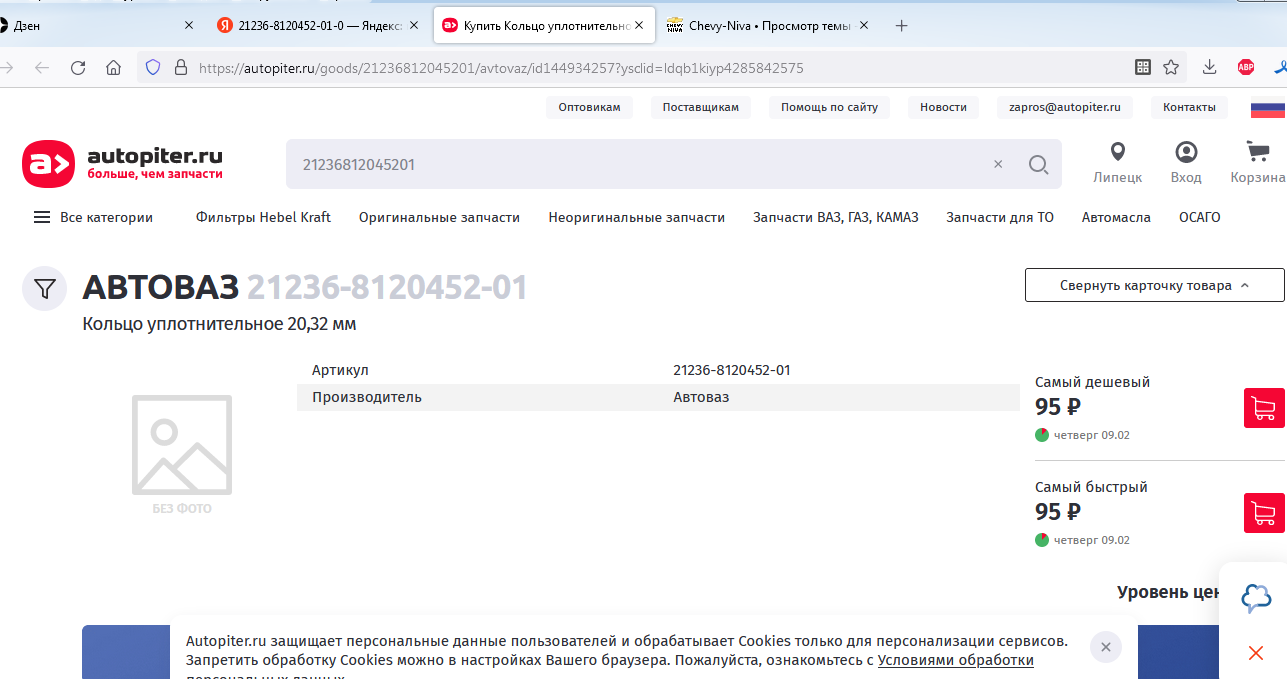1287x679 pixels.
Task: Click the Оптовикам button
Action: point(589,107)
